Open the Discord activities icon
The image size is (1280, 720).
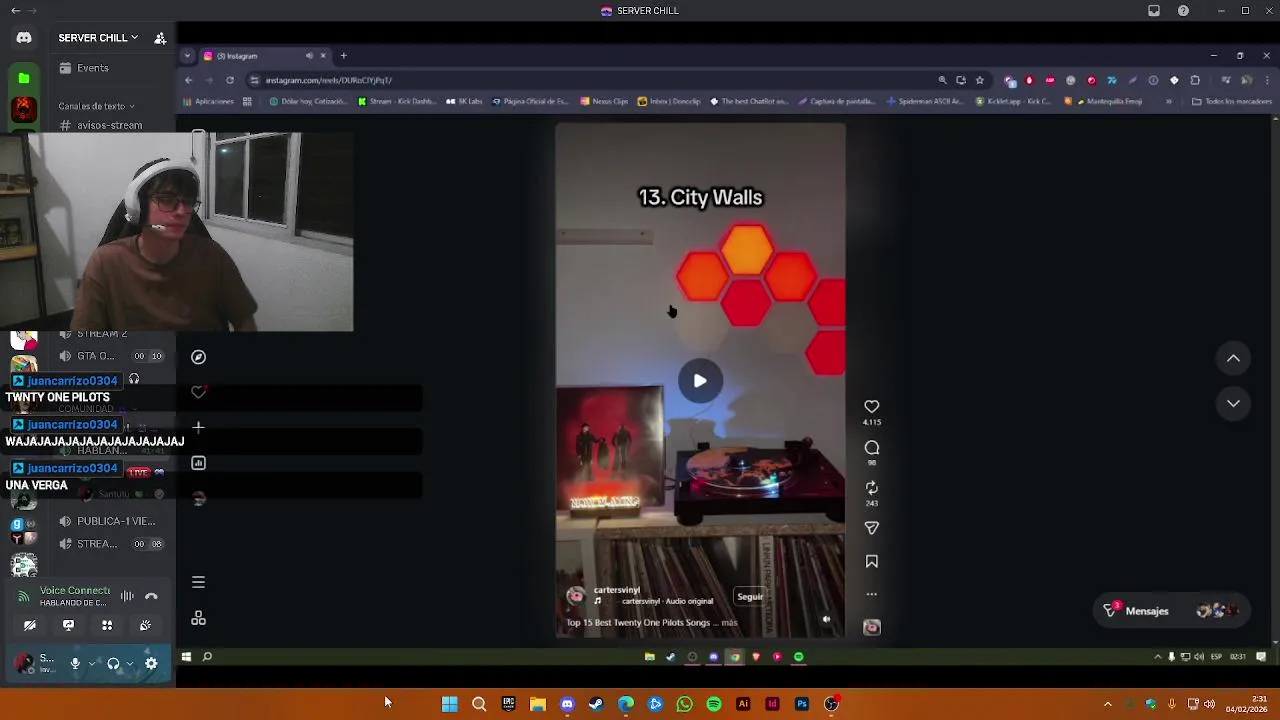point(107,625)
